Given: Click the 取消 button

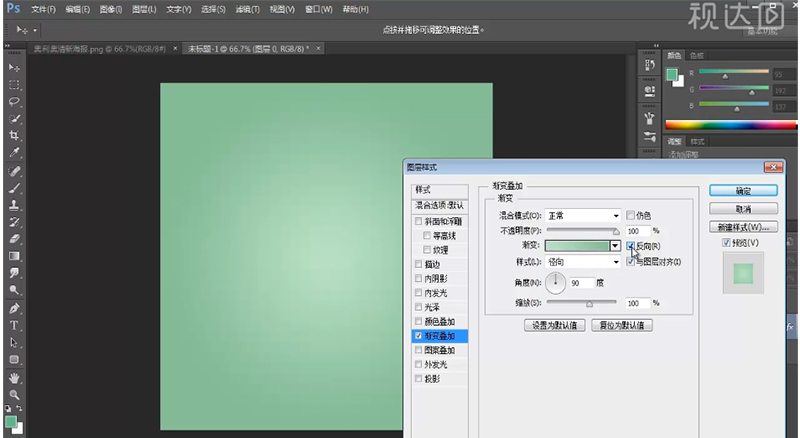Looking at the screenshot, I should 743,209.
